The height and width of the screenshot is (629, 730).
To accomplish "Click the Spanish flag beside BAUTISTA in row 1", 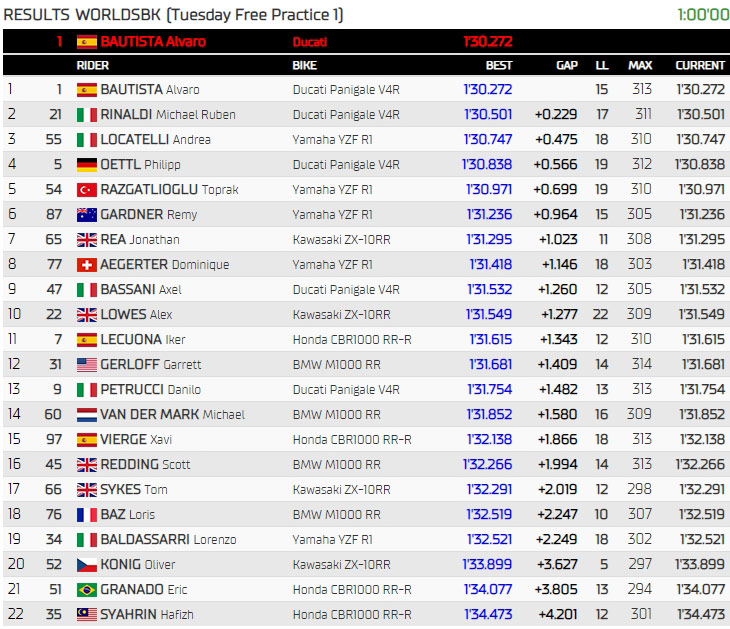I will point(86,90).
